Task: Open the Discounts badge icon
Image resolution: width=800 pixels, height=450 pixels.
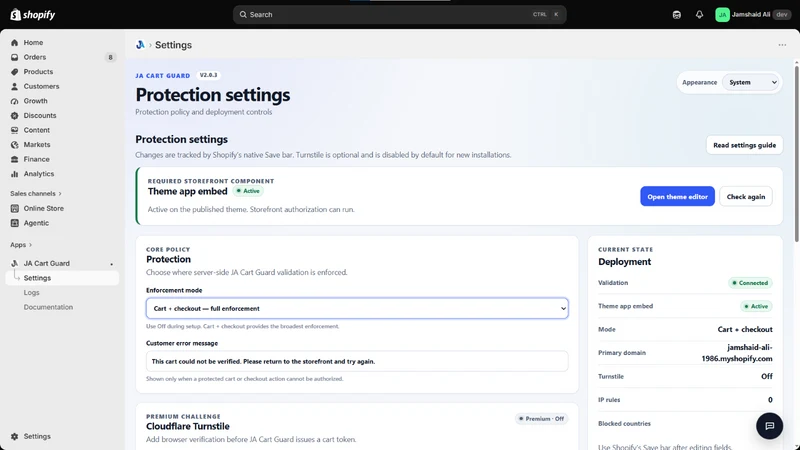Action: point(14,116)
